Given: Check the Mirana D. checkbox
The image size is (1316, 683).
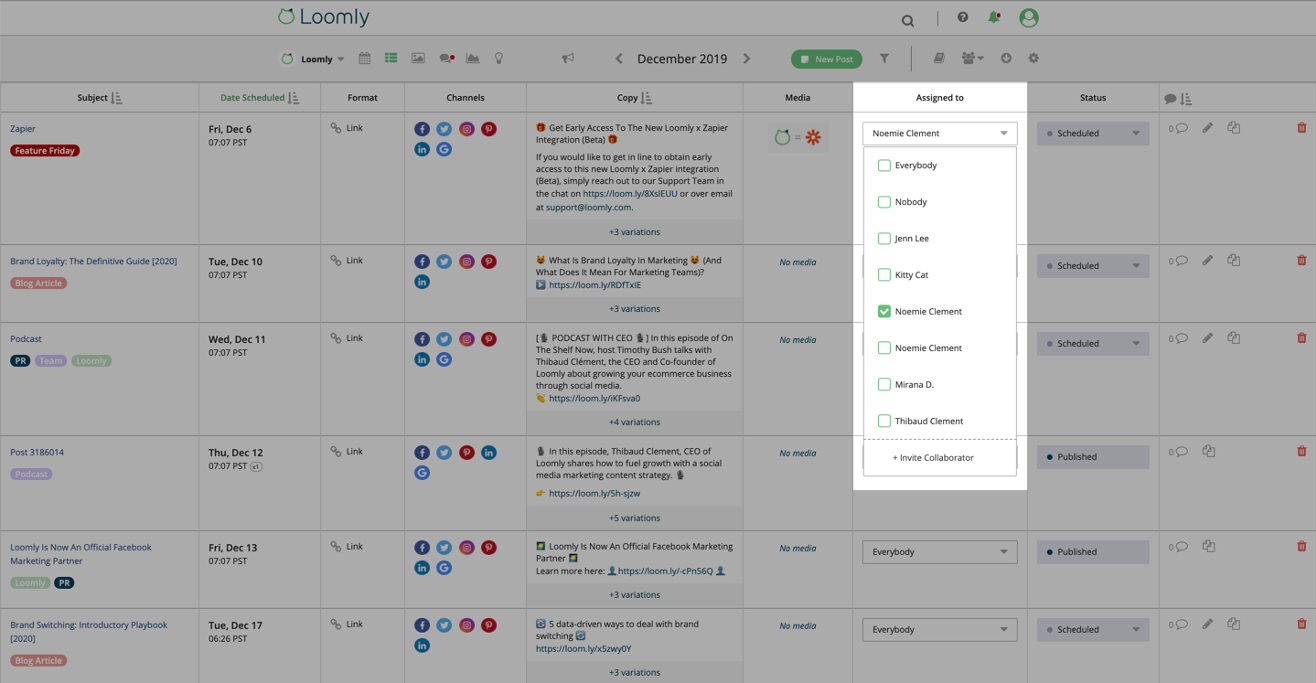Looking at the screenshot, I should click(884, 385).
